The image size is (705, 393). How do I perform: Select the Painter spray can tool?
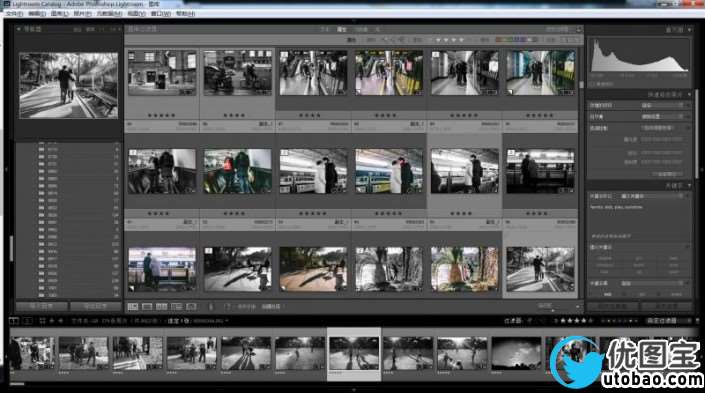coord(210,307)
